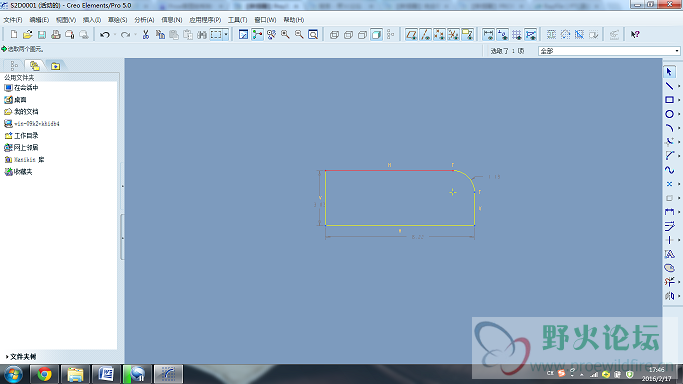Image resolution: width=683 pixels, height=384 pixels.
Task: Toggle dimension display in sketch
Action: click(x=488, y=34)
